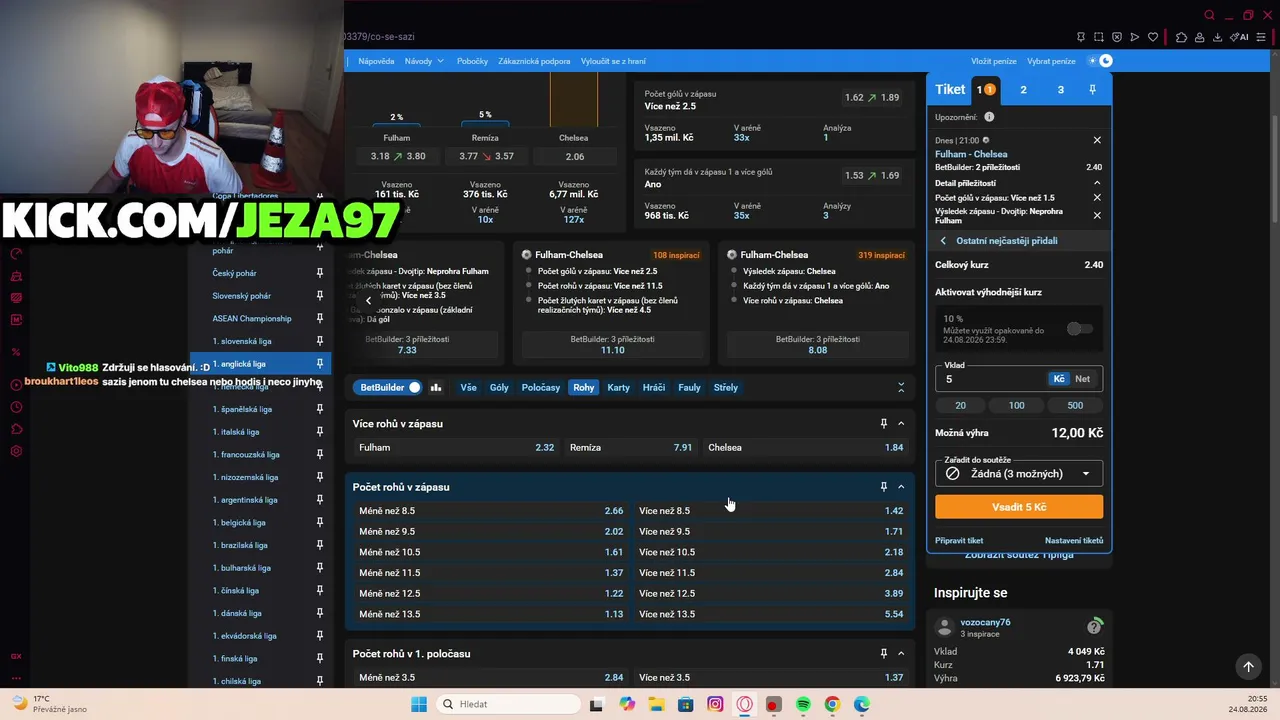The image size is (1280, 720).
Task: Collapse the Počet rohů v zápasu section
Action: [x=901, y=487]
